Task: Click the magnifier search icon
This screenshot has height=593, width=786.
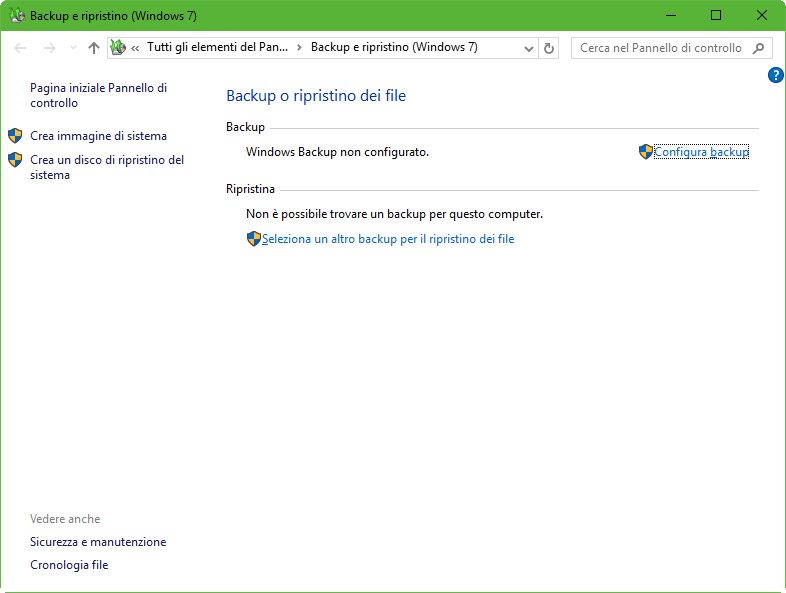Action: click(x=759, y=48)
